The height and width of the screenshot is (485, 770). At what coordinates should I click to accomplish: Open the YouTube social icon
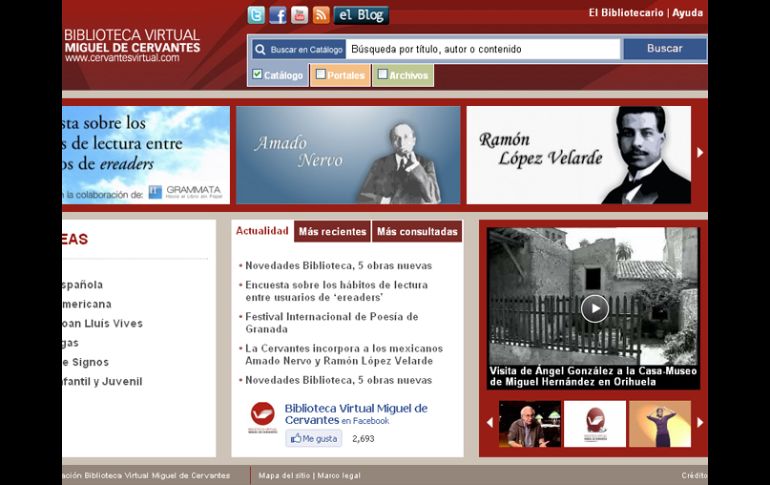pyautogui.click(x=299, y=15)
